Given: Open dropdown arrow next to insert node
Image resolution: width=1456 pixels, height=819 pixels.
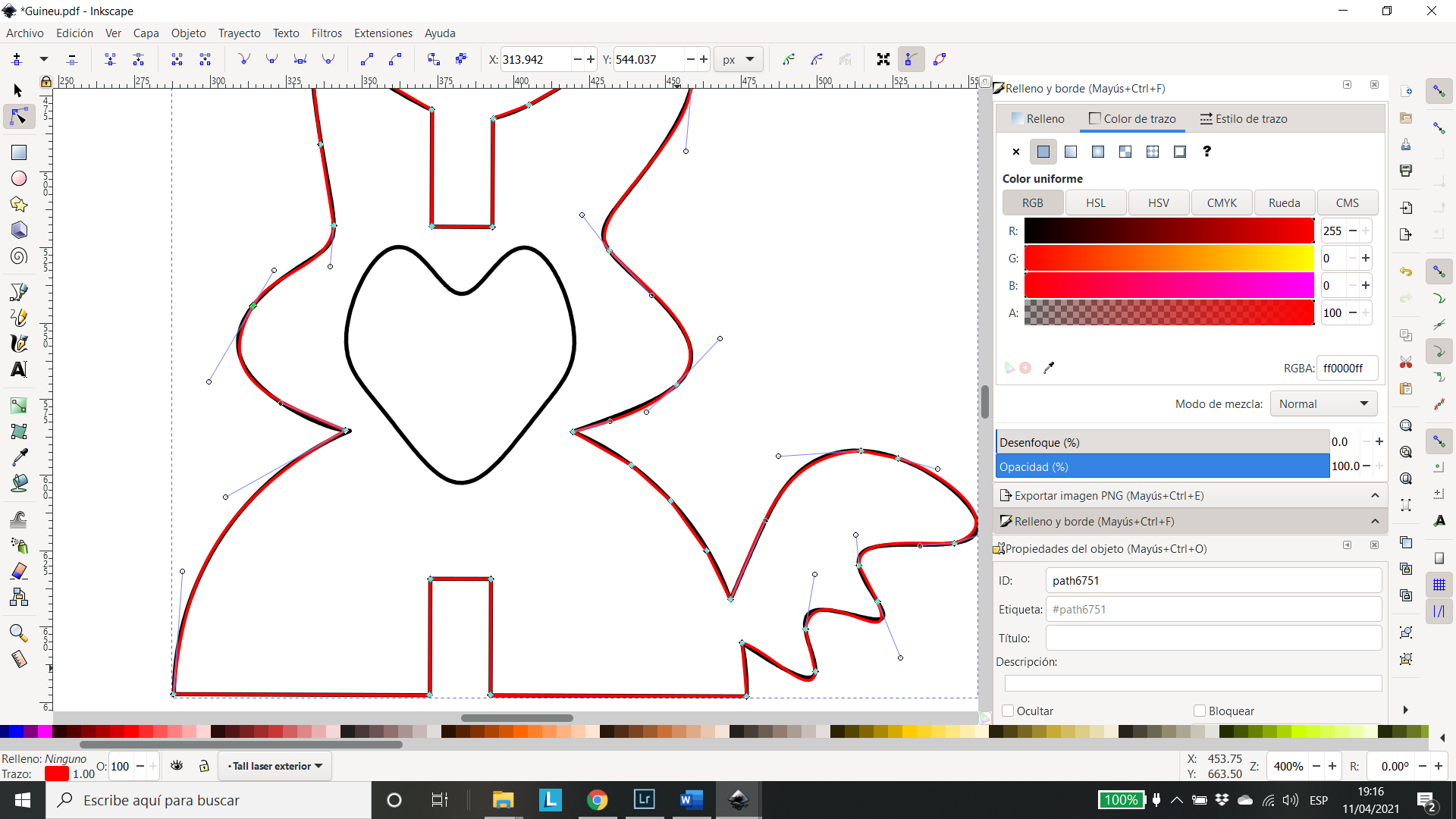Looking at the screenshot, I should click(44, 59).
